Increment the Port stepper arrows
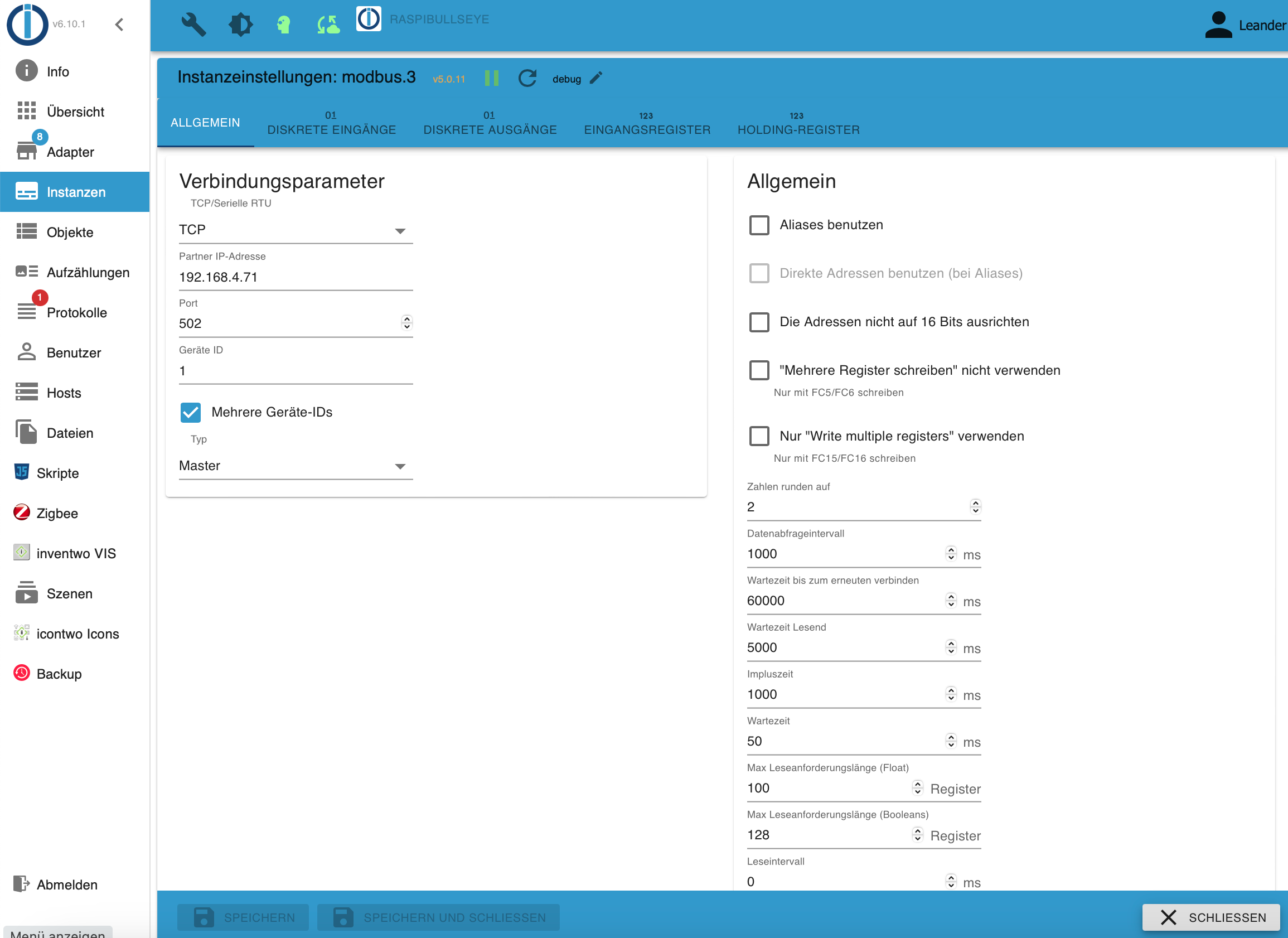The height and width of the screenshot is (938, 1288). pyautogui.click(x=406, y=320)
